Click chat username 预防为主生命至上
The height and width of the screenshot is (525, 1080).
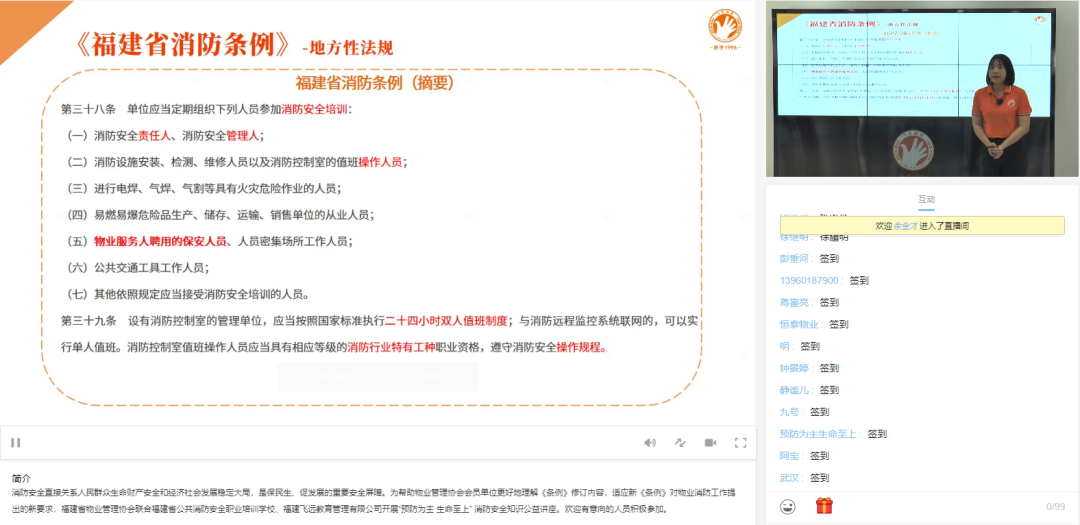click(x=819, y=434)
